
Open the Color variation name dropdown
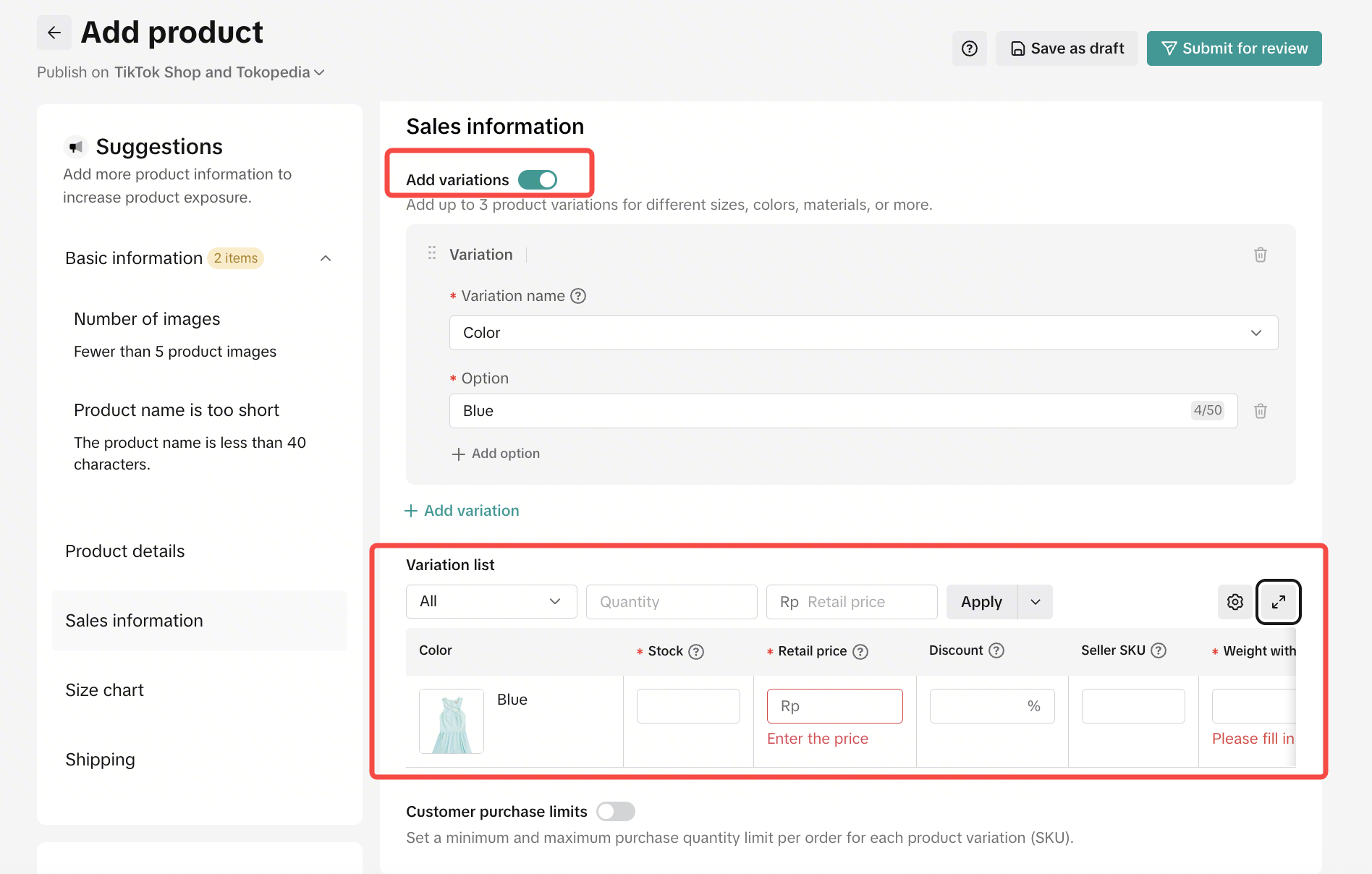(863, 333)
